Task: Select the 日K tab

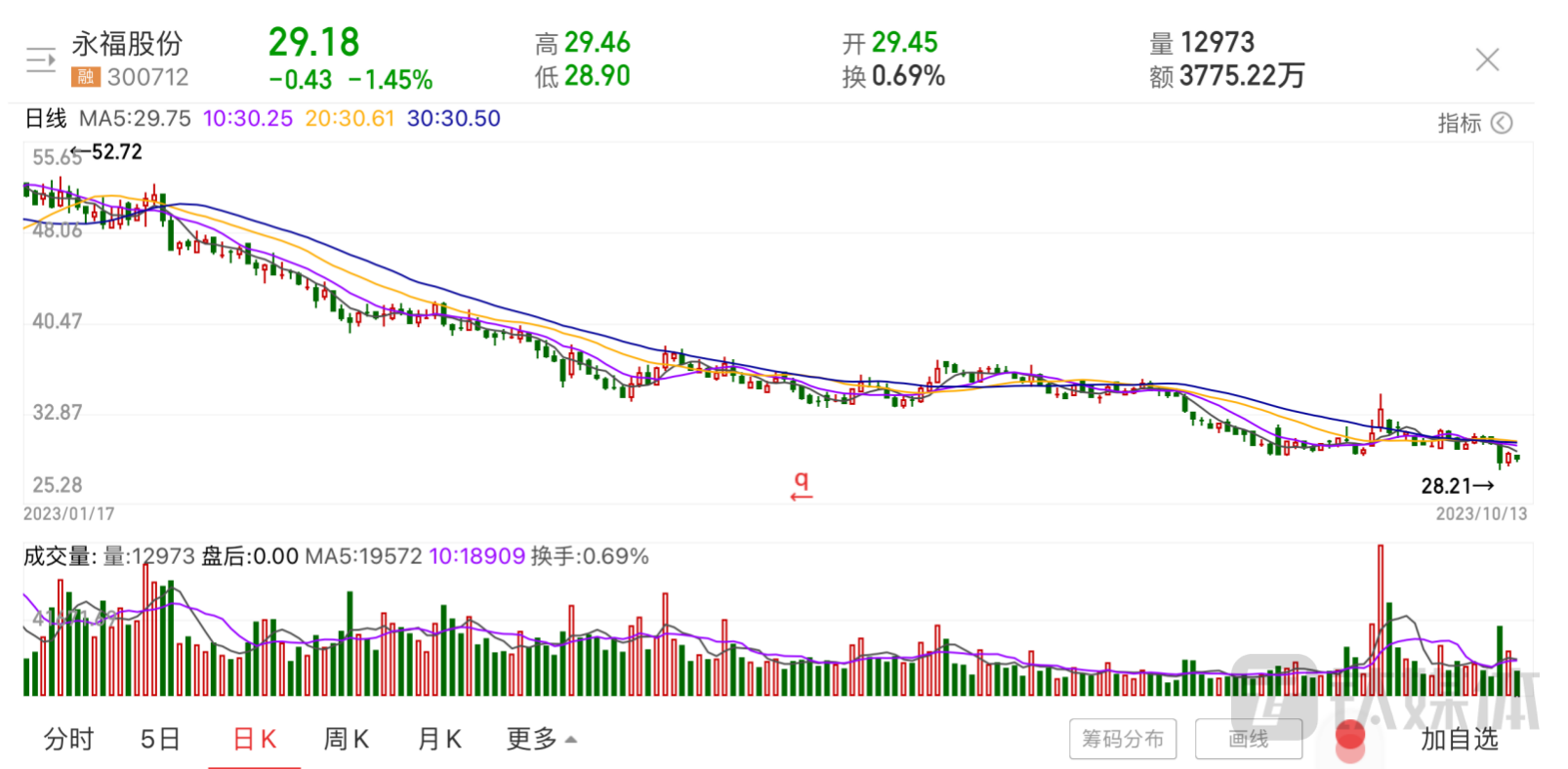Action: tap(255, 739)
